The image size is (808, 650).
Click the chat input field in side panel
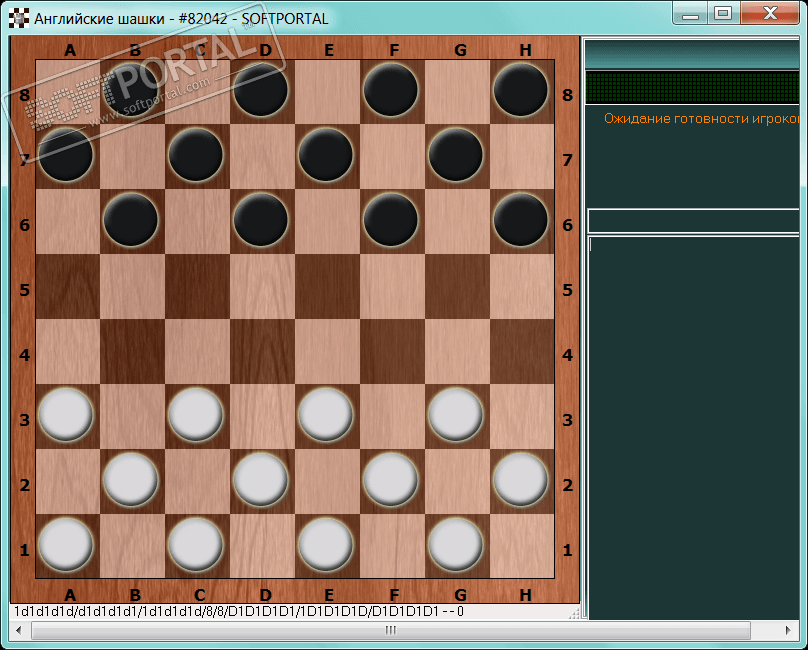694,221
